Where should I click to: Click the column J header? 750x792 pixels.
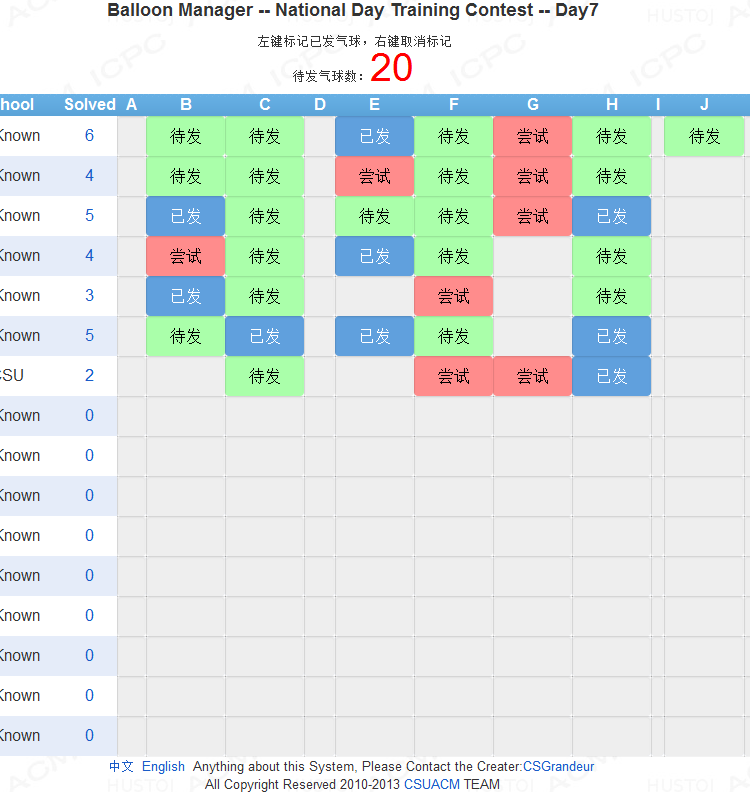coord(704,105)
